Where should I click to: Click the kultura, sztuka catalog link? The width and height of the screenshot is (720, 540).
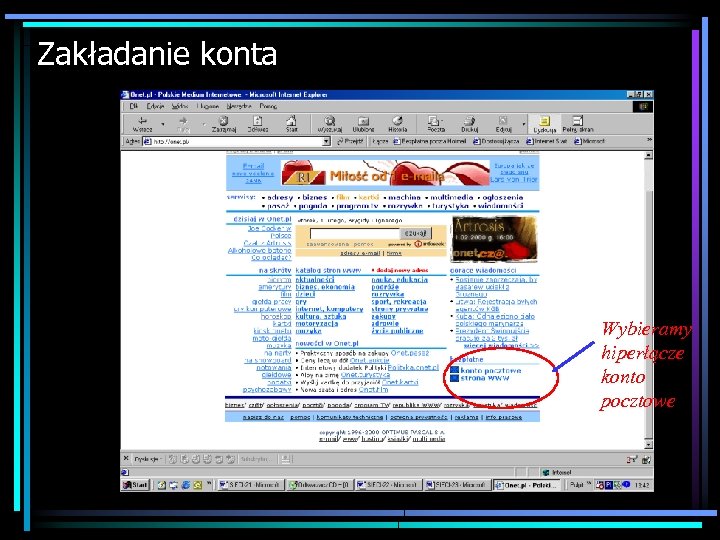pos(321,316)
